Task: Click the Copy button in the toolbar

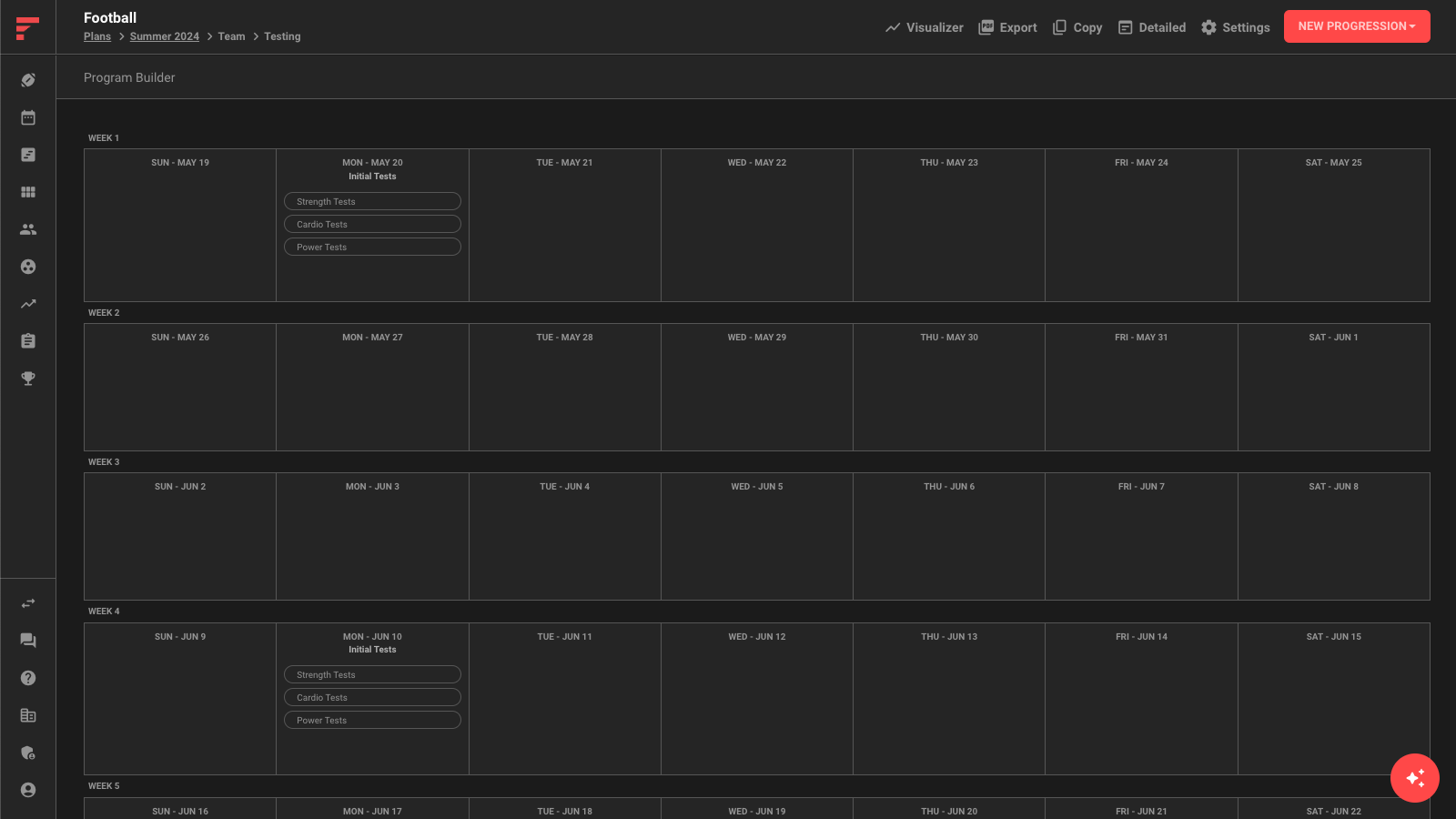Action: (x=1077, y=27)
